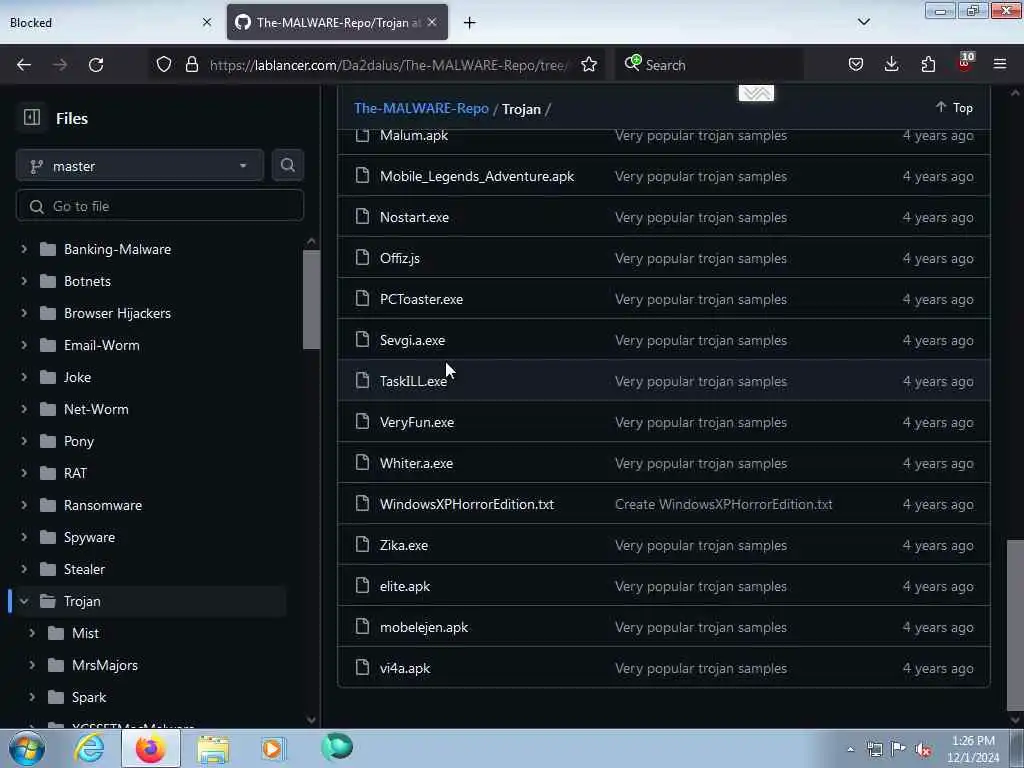This screenshot has height=768, width=1024.
Task: Open the Zika.exe file
Action: pos(404,546)
